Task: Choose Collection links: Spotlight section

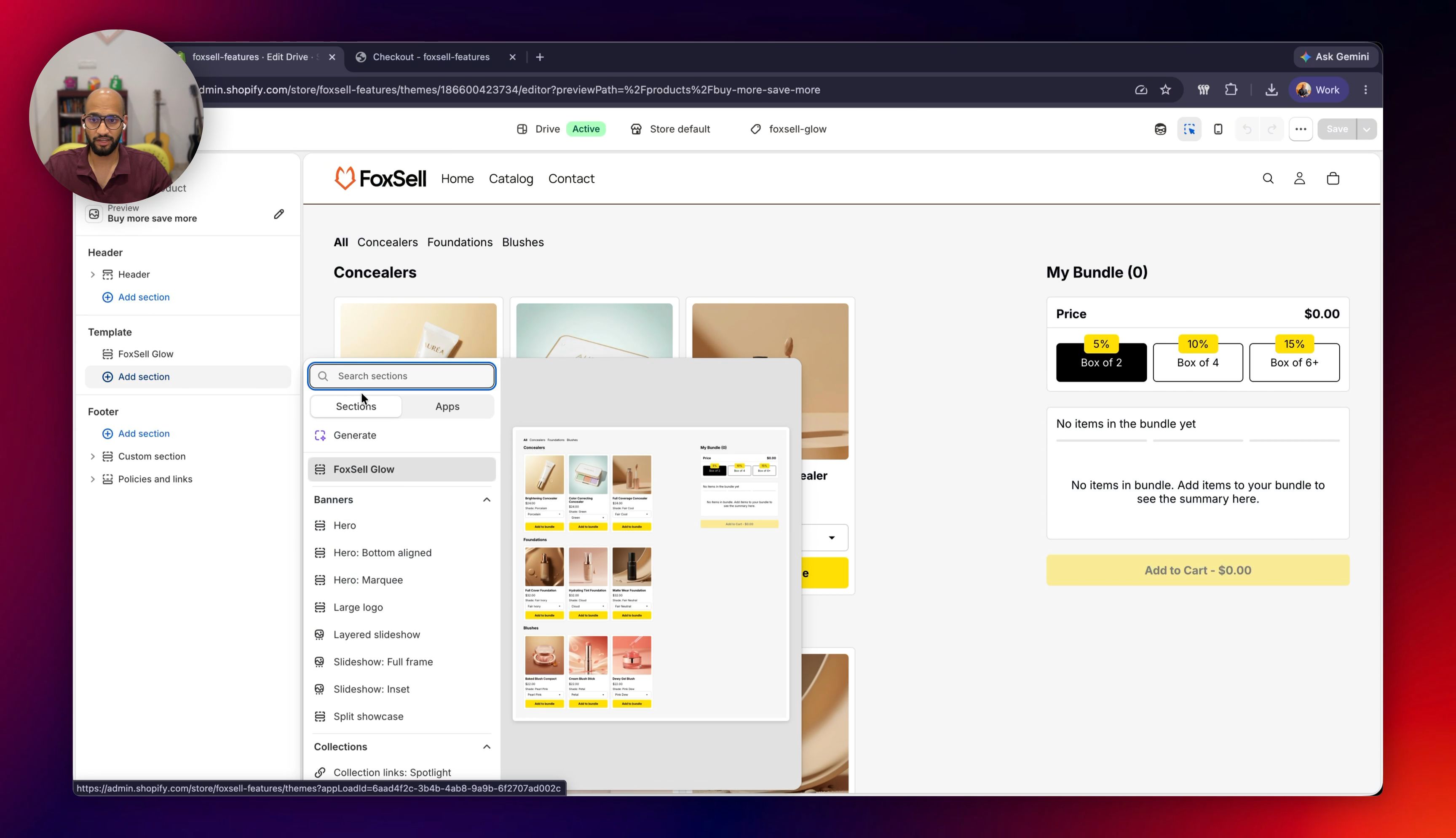Action: [x=402, y=772]
